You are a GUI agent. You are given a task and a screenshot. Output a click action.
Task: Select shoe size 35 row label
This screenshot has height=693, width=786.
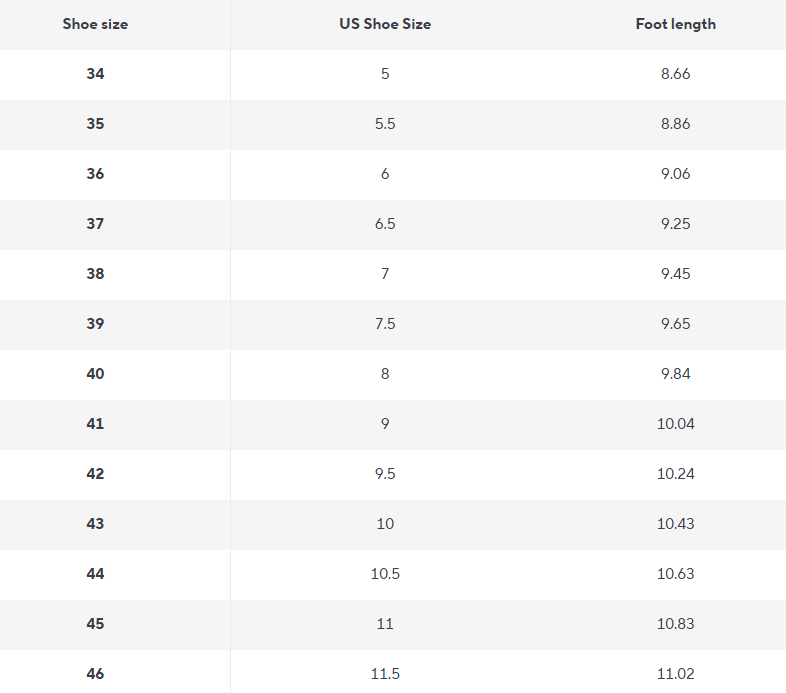[95, 124]
